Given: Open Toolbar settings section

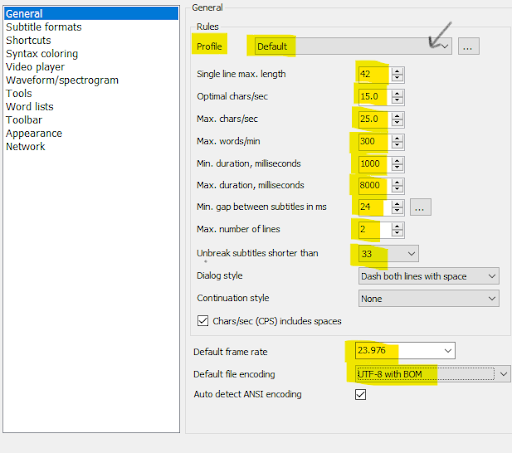Looking at the screenshot, I should tap(24, 120).
